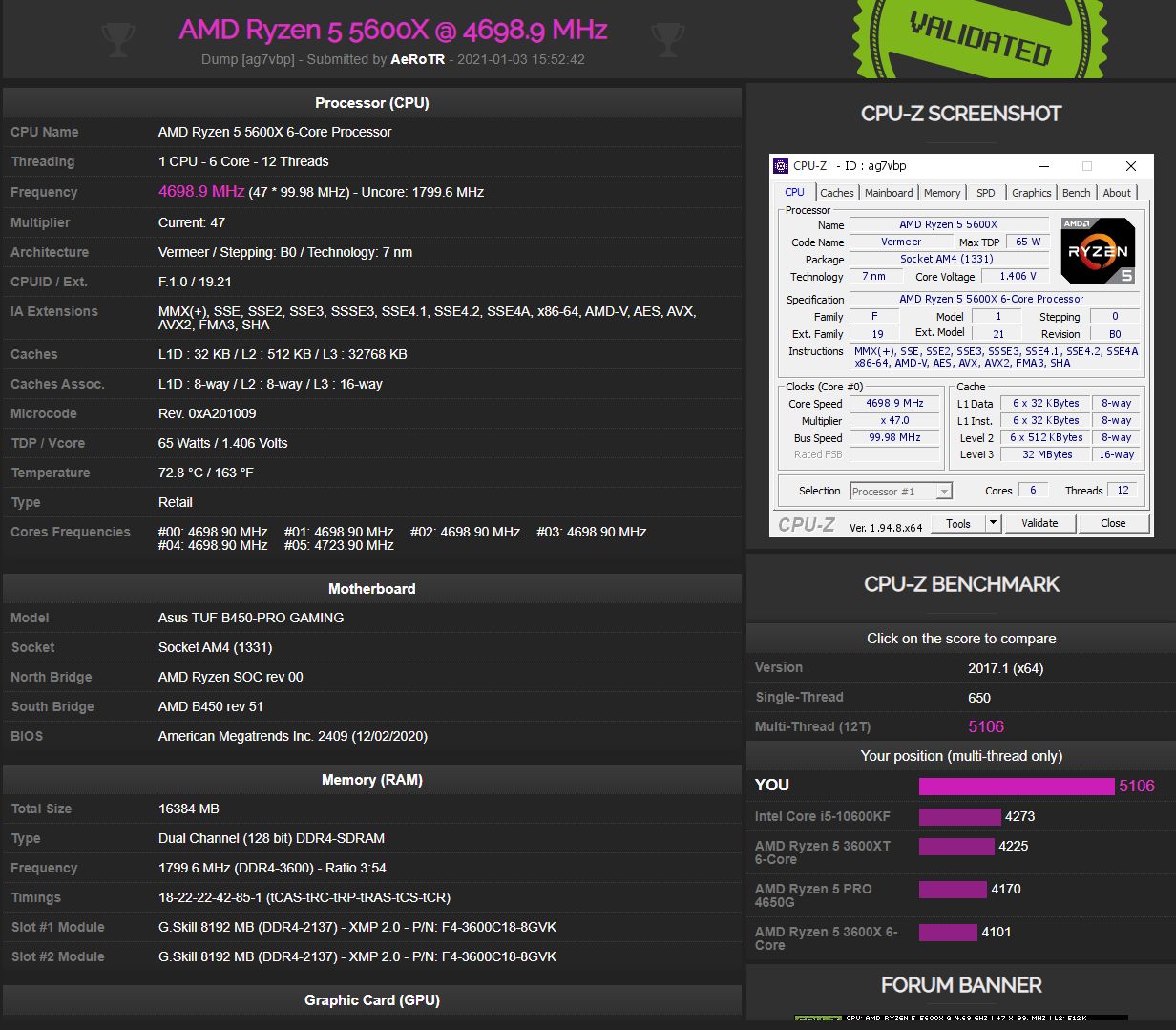Image resolution: width=1176 pixels, height=1030 pixels.
Task: Click the core #05 4723.90 MHz frequency
Action: pyautogui.click(x=339, y=545)
